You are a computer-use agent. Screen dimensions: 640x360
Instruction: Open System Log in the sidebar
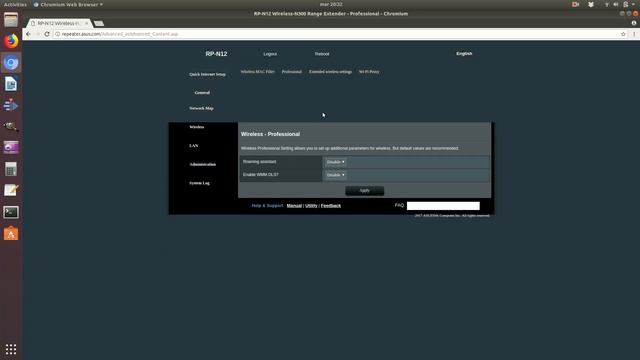pos(200,183)
